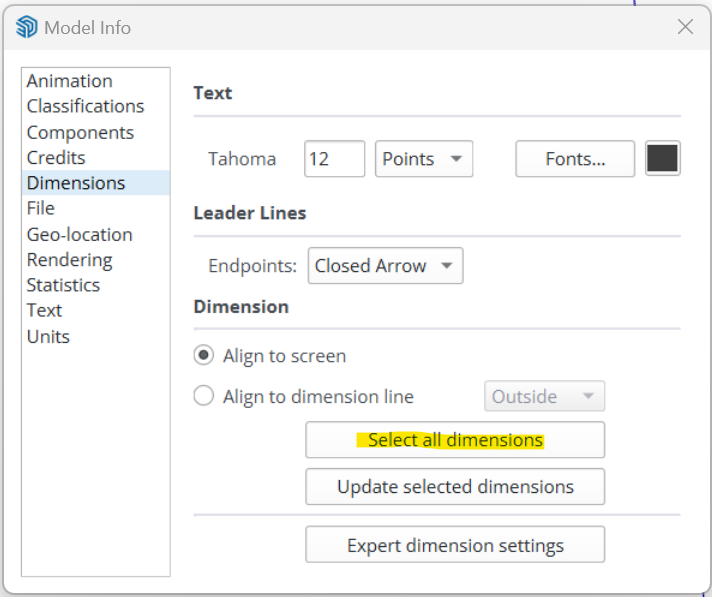Open the Points font size units dropdown
This screenshot has height=597, width=712.
click(x=424, y=158)
